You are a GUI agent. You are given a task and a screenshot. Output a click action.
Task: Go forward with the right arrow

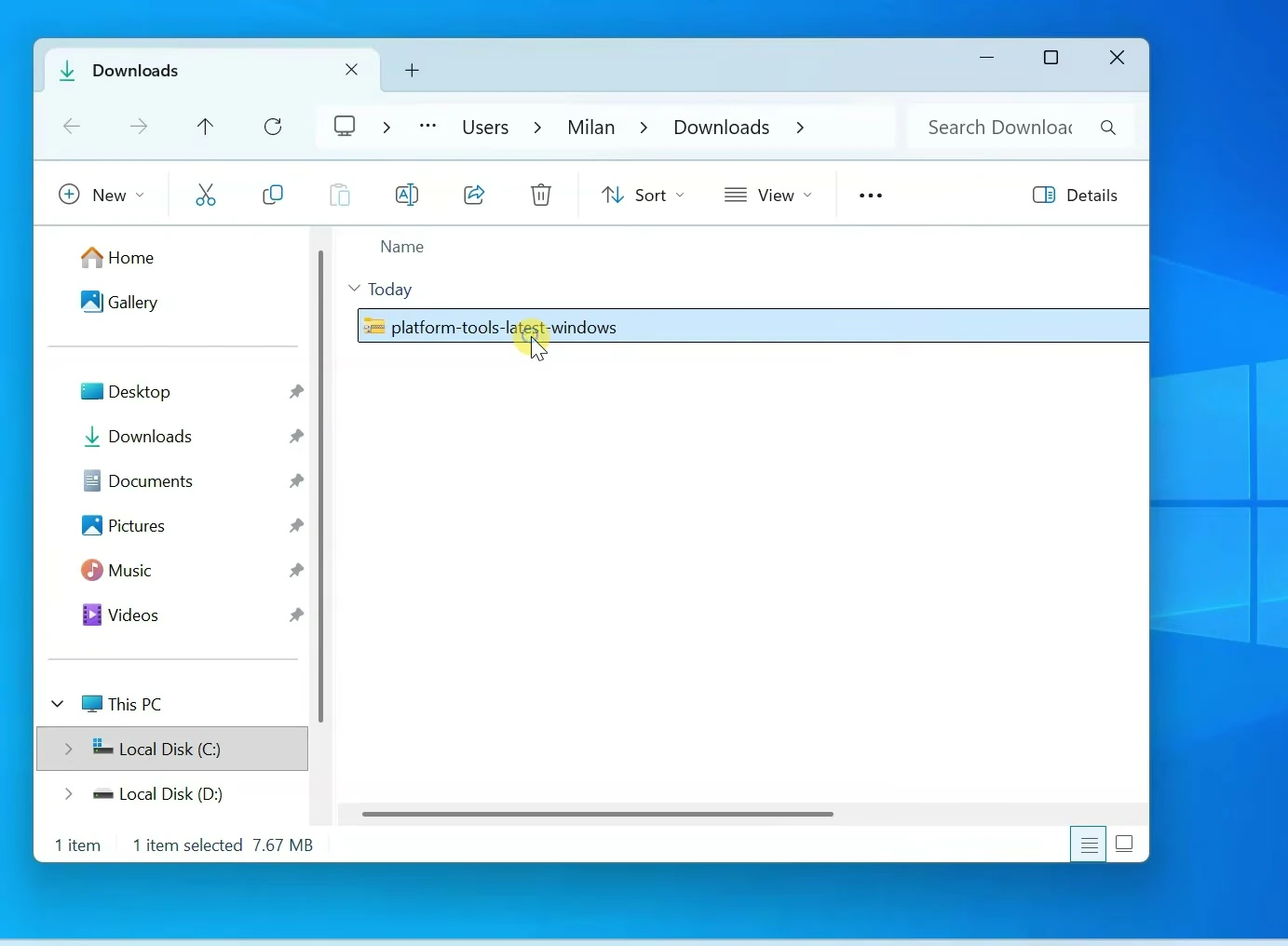pyautogui.click(x=139, y=127)
